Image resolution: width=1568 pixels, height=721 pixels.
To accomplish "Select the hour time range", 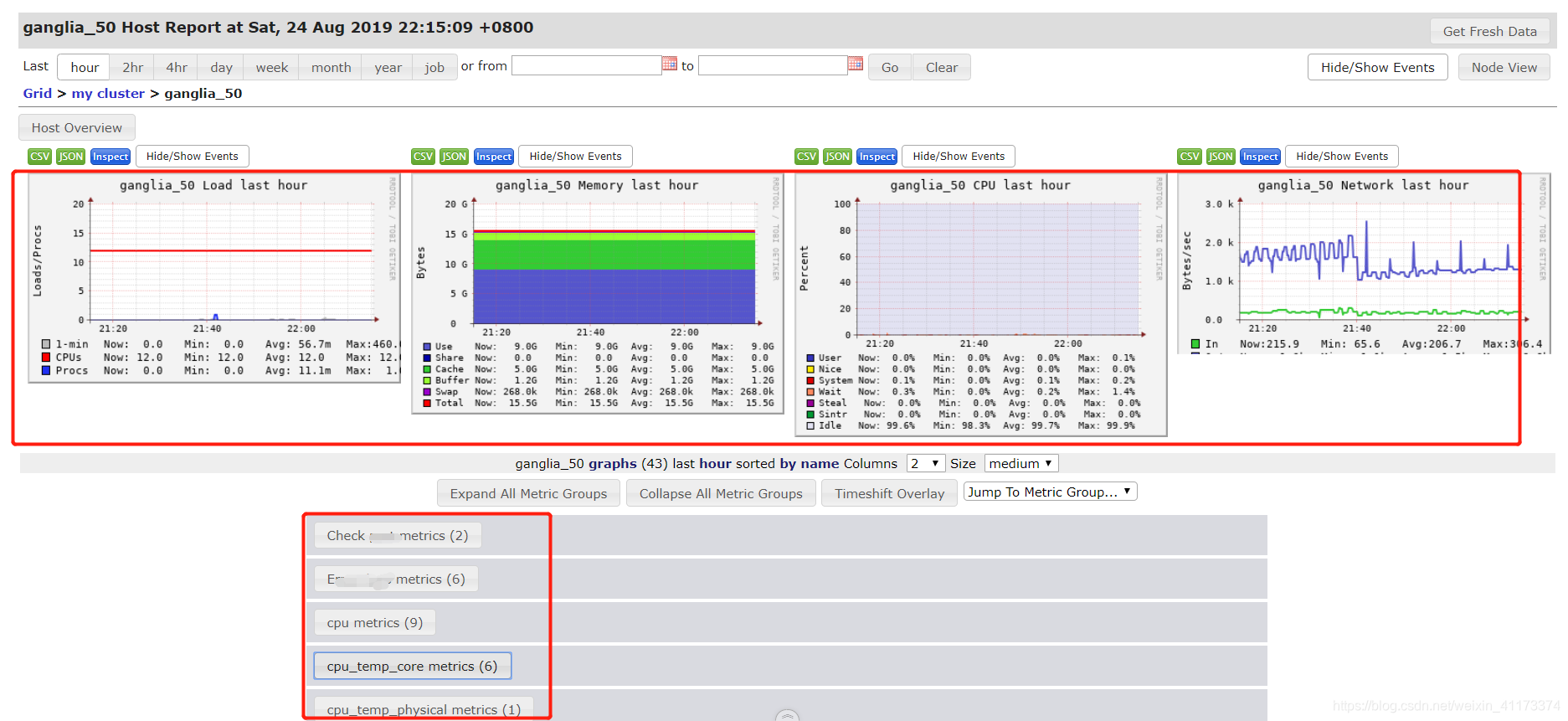I will [85, 67].
